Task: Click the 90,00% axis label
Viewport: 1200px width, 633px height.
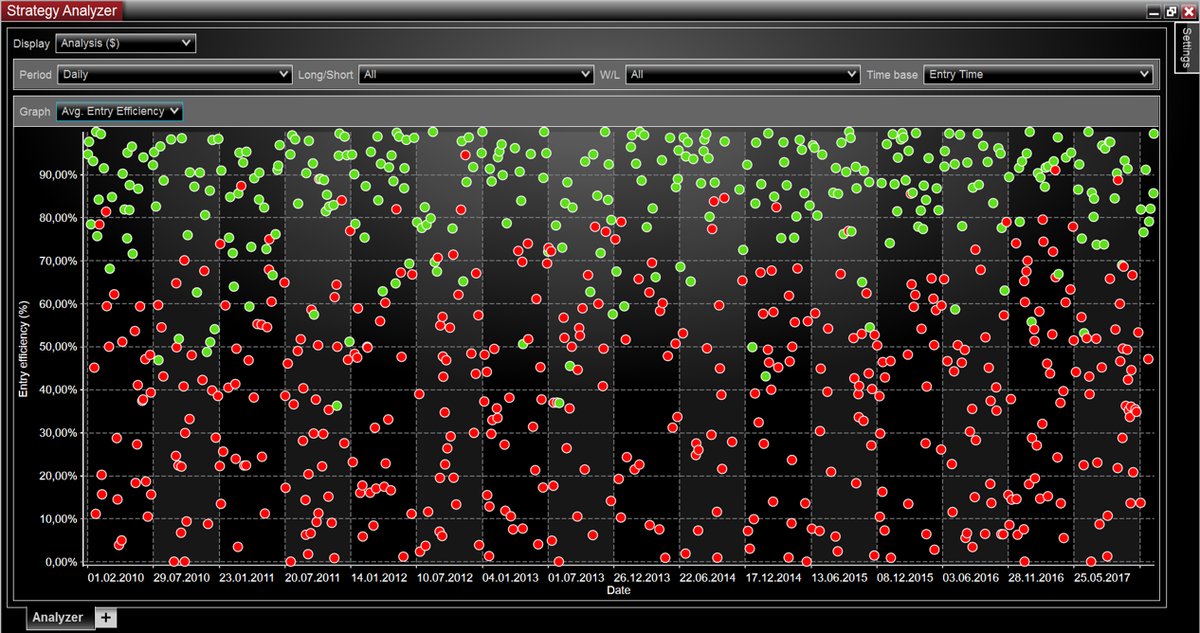Action: point(59,174)
